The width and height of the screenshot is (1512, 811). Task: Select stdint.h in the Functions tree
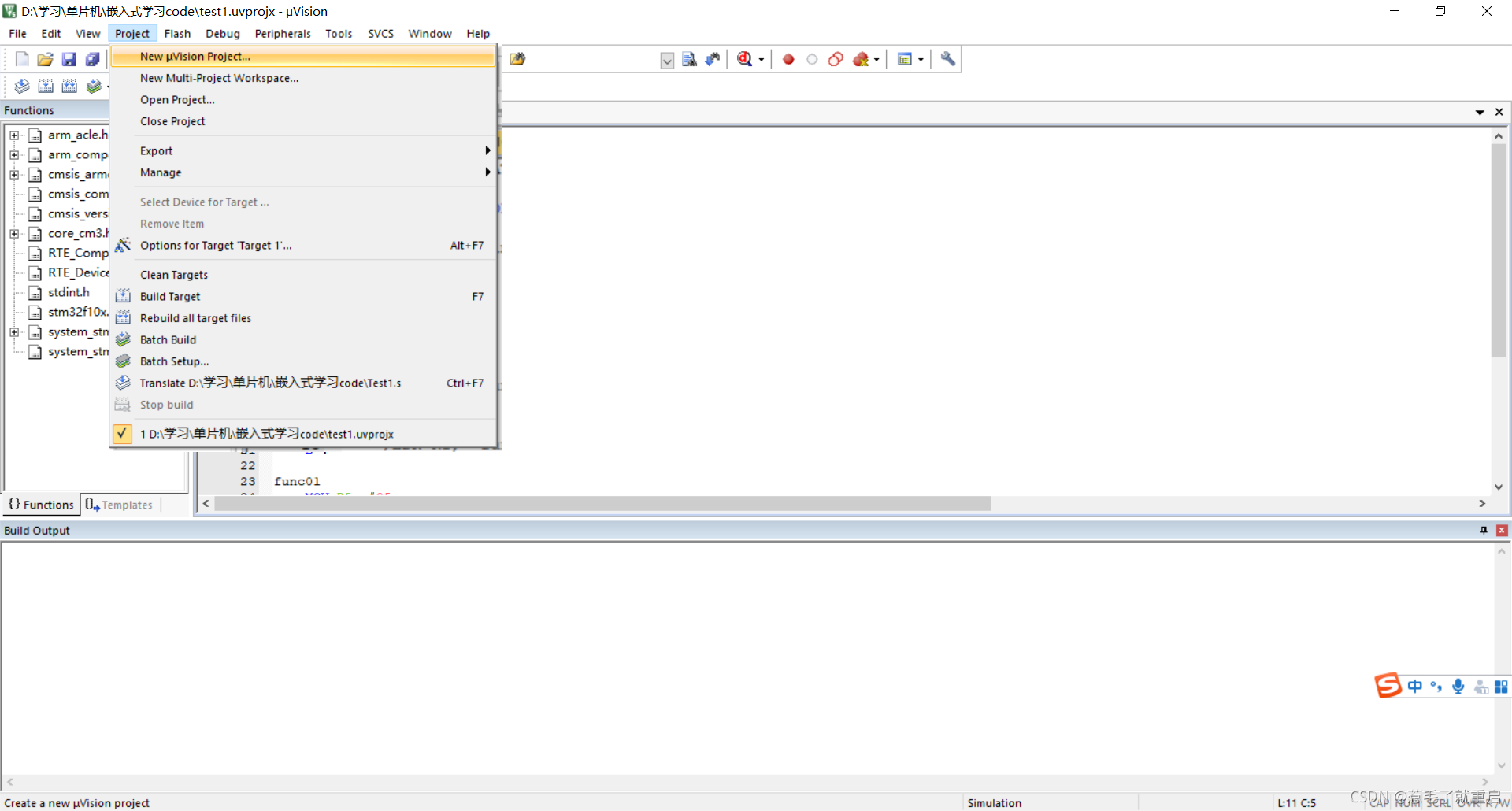(x=69, y=292)
